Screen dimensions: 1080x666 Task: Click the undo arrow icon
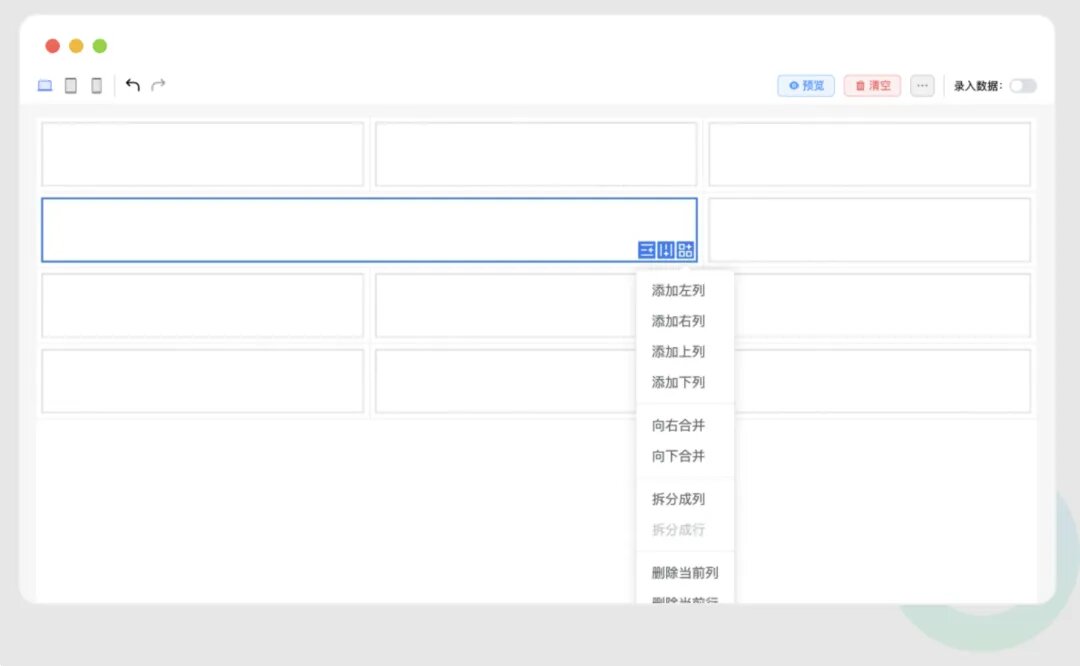point(132,85)
